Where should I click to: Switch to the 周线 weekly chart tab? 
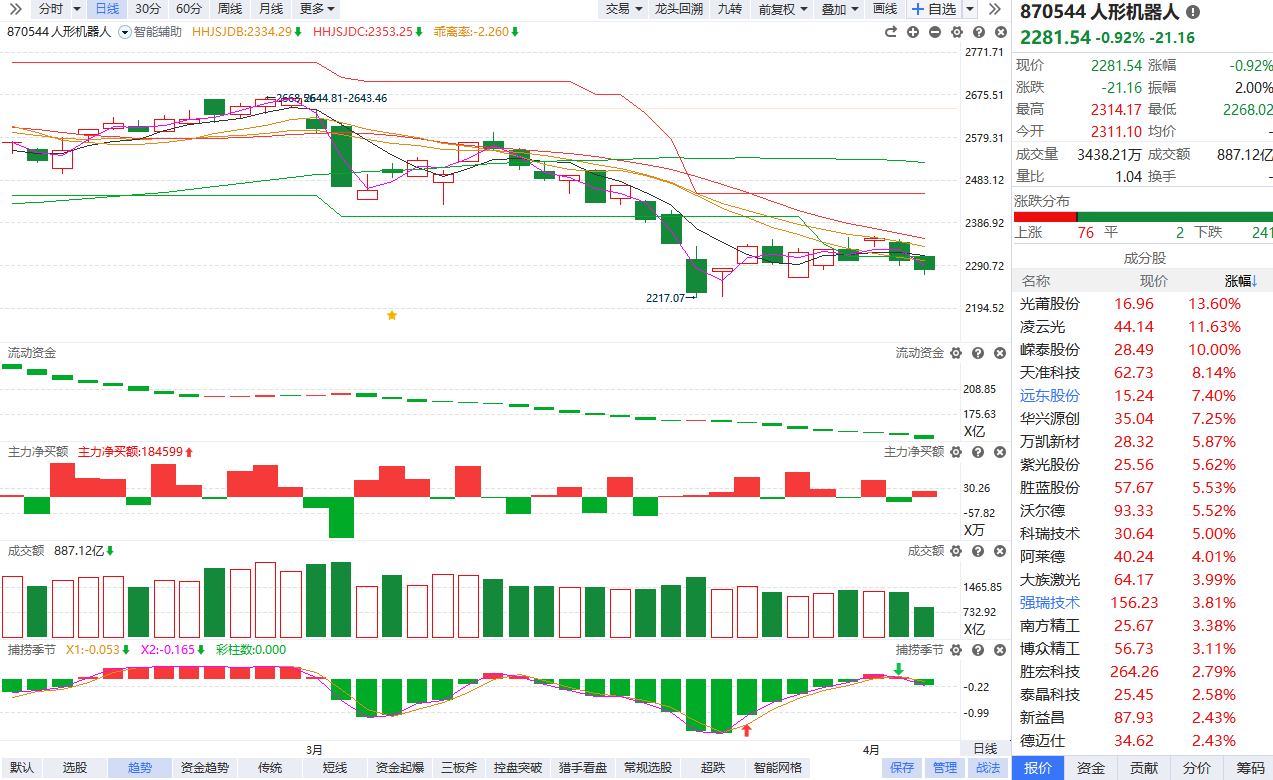click(x=229, y=9)
